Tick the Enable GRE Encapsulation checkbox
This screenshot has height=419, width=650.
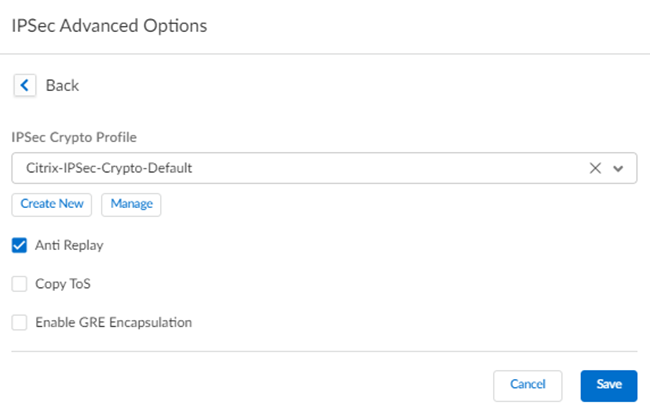pos(19,323)
